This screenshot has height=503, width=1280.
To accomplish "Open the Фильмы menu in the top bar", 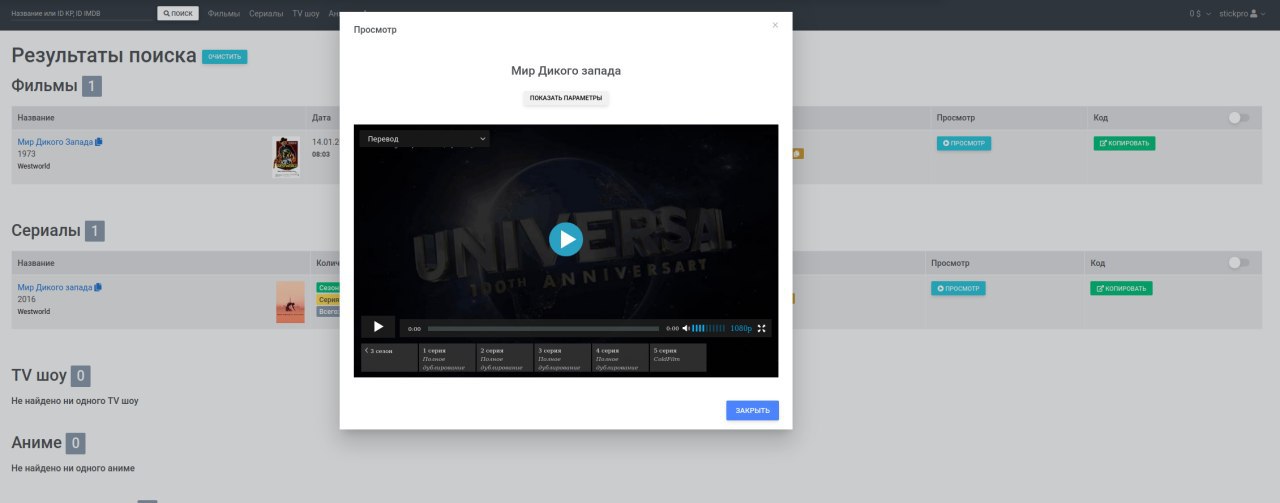I will (224, 14).
